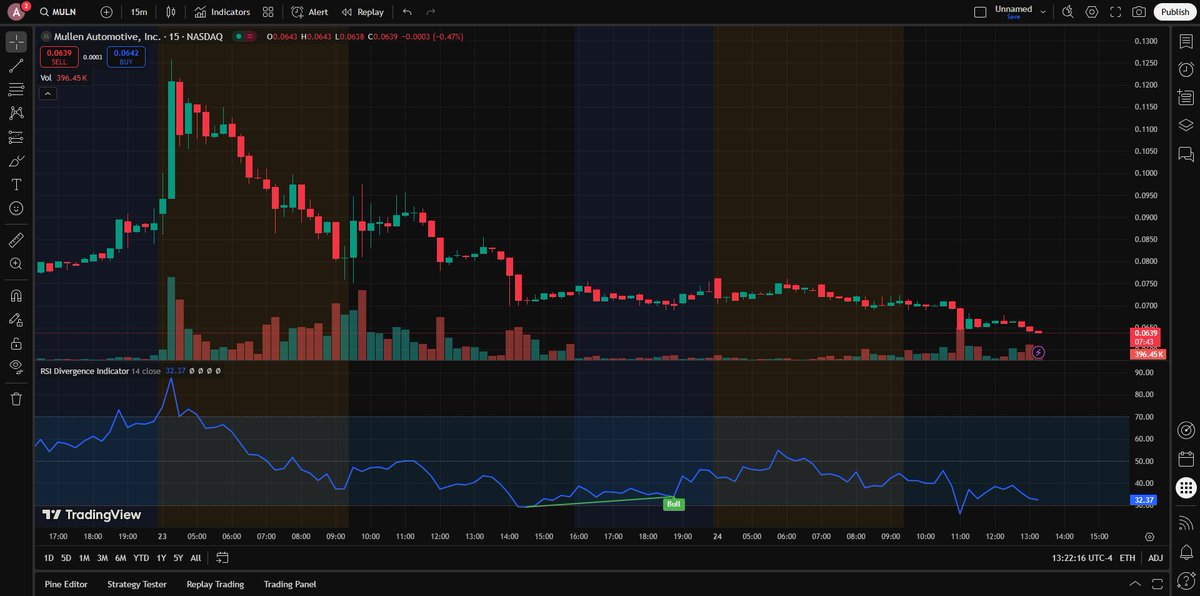Open the add-note list icon in right sidebar

tap(1186, 97)
